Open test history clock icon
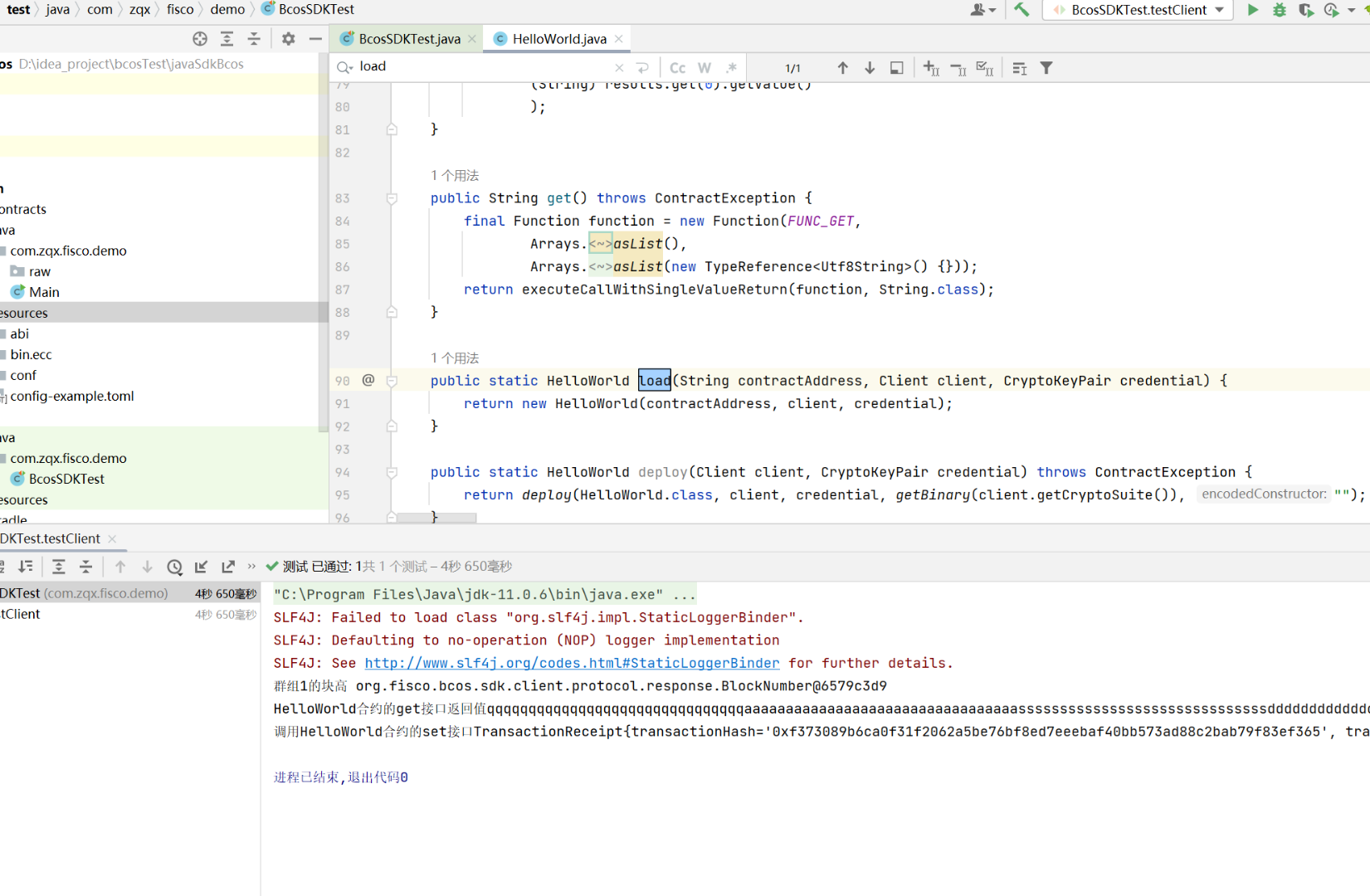Viewport: 1370px width, 896px height. click(x=174, y=567)
